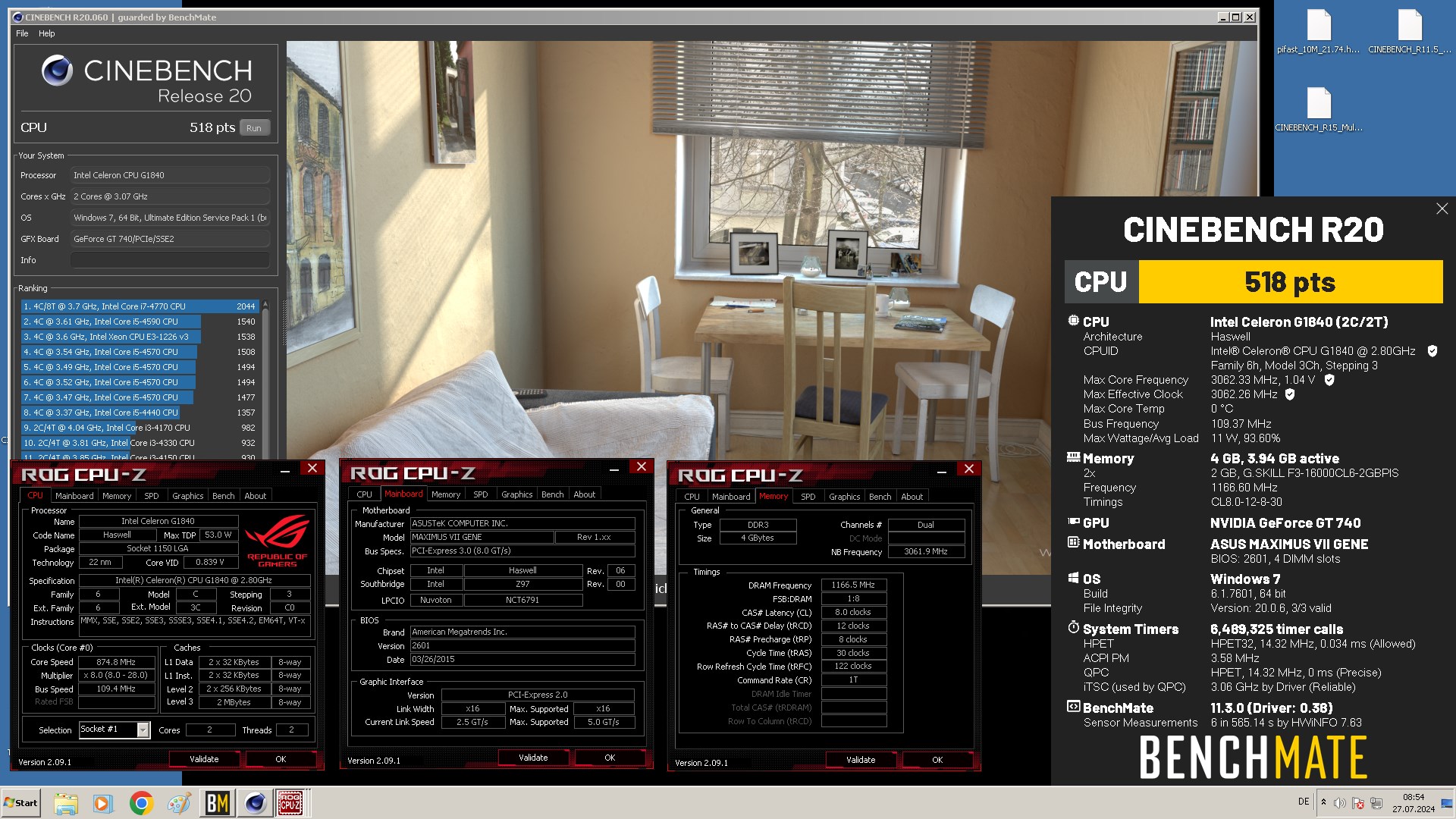Open Bench tab in middle CPU-Z window
This screenshot has height=819, width=1456.
(552, 494)
